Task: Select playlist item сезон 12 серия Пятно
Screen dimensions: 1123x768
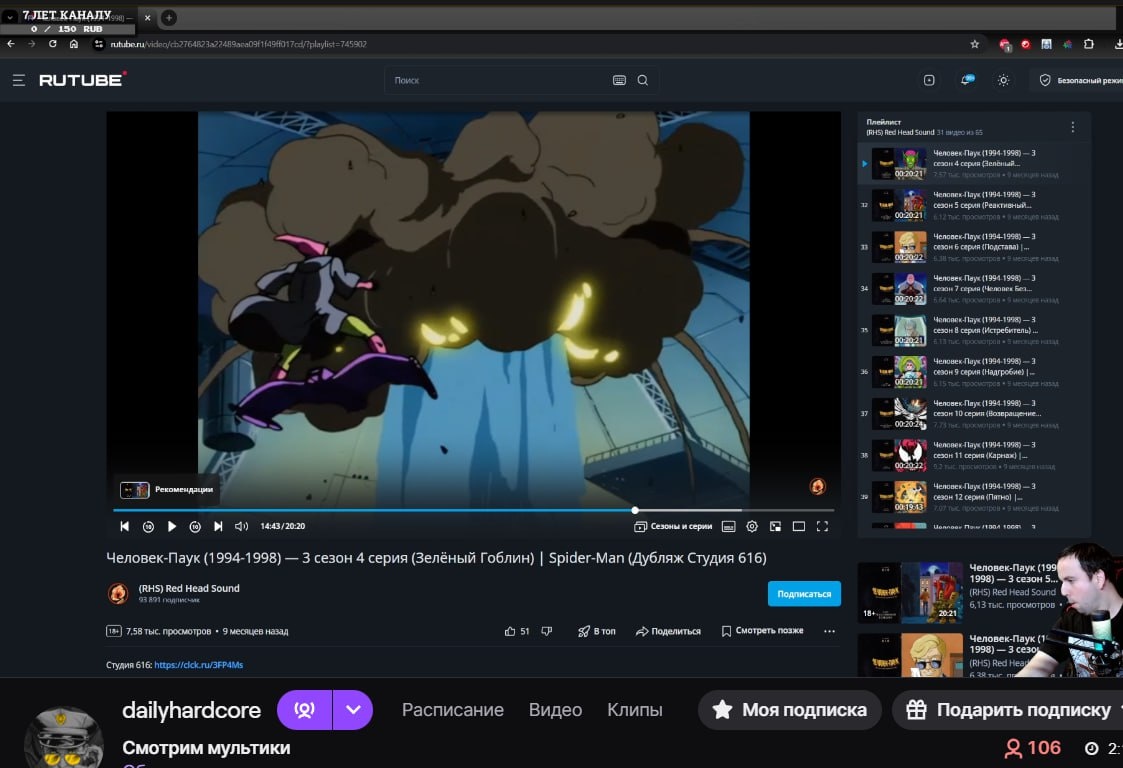Action: (974, 496)
